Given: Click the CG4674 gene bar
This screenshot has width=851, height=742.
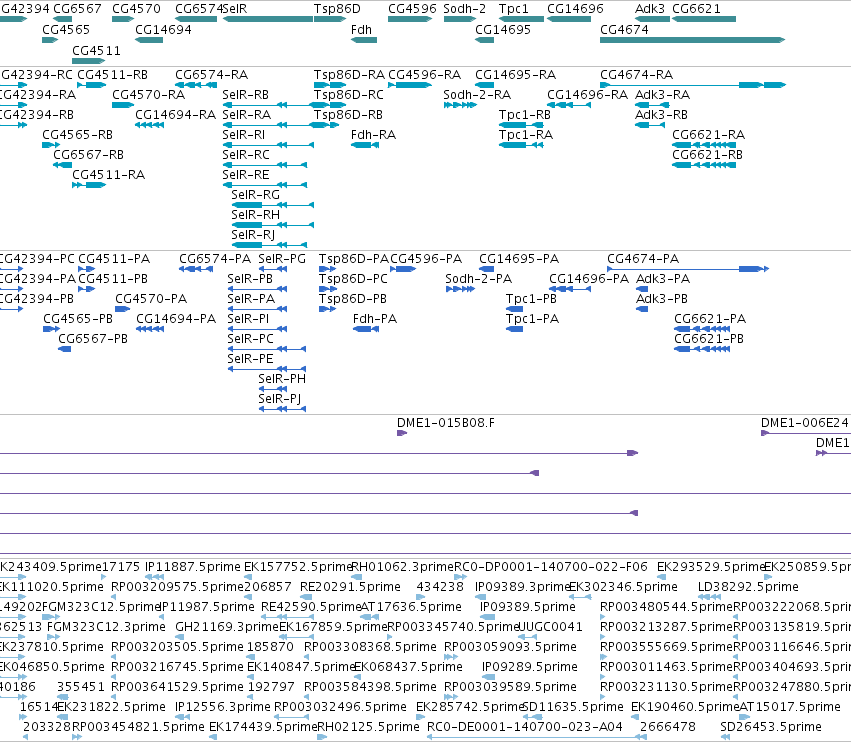Looking at the screenshot, I should [x=693, y=40].
